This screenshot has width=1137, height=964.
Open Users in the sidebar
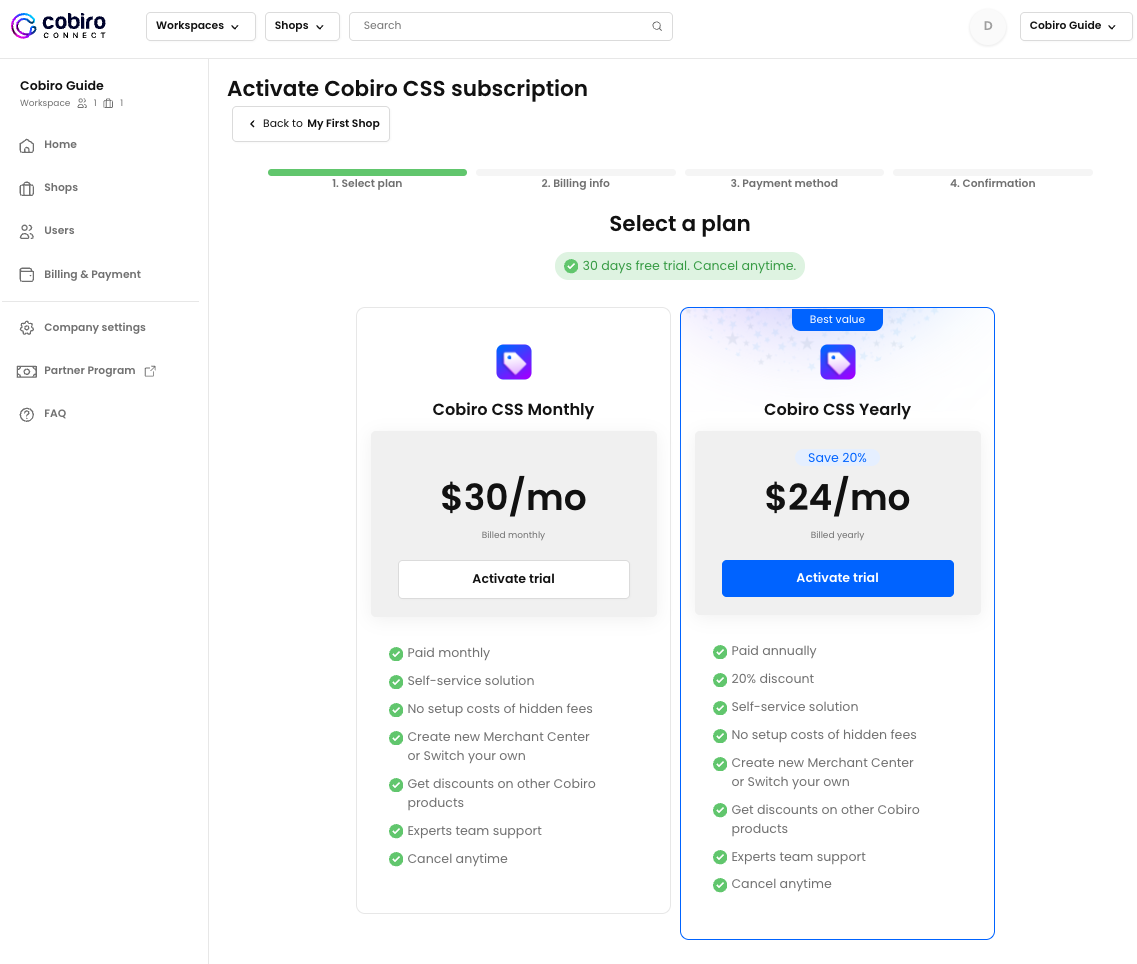[59, 230]
